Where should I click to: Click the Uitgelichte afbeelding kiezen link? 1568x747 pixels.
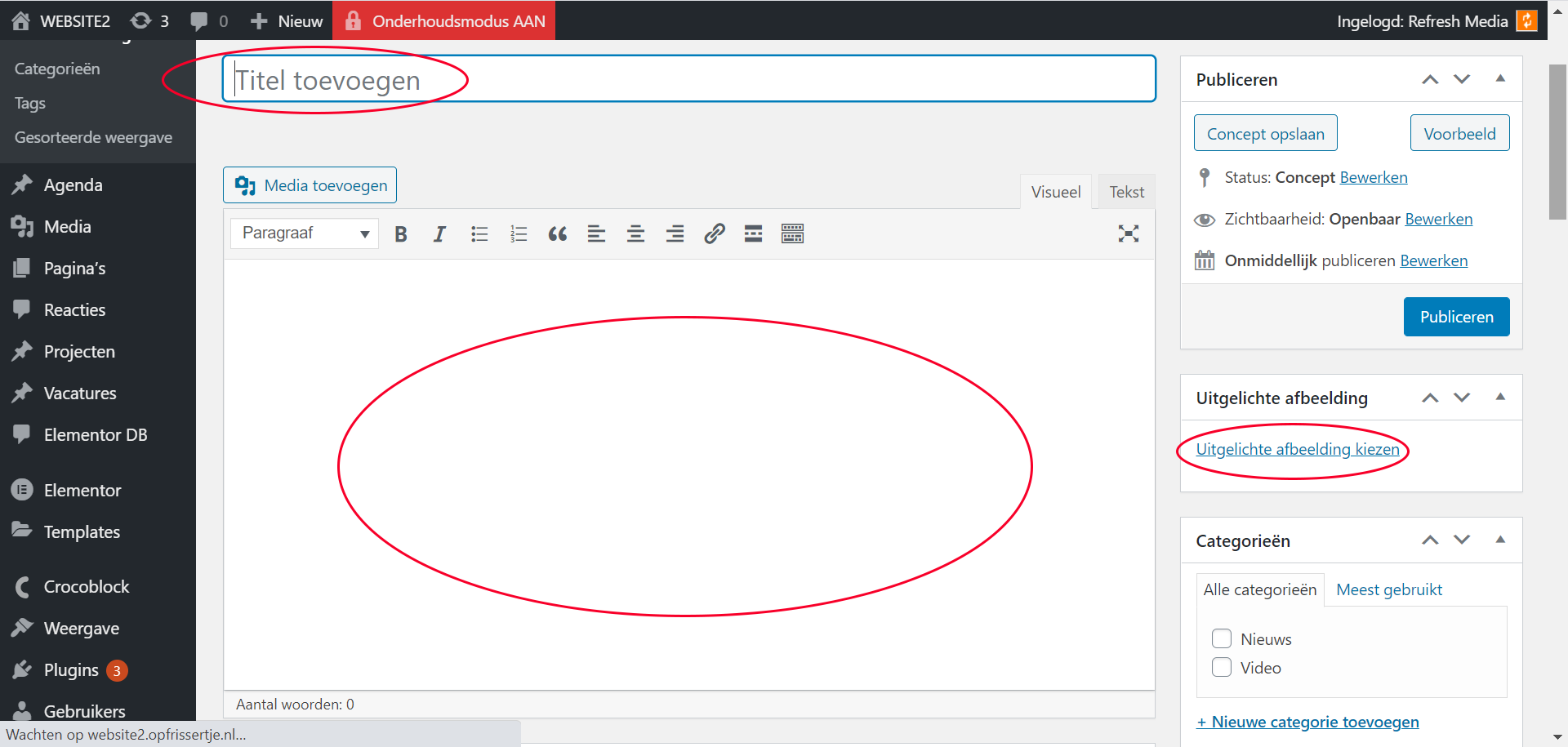[x=1297, y=449]
